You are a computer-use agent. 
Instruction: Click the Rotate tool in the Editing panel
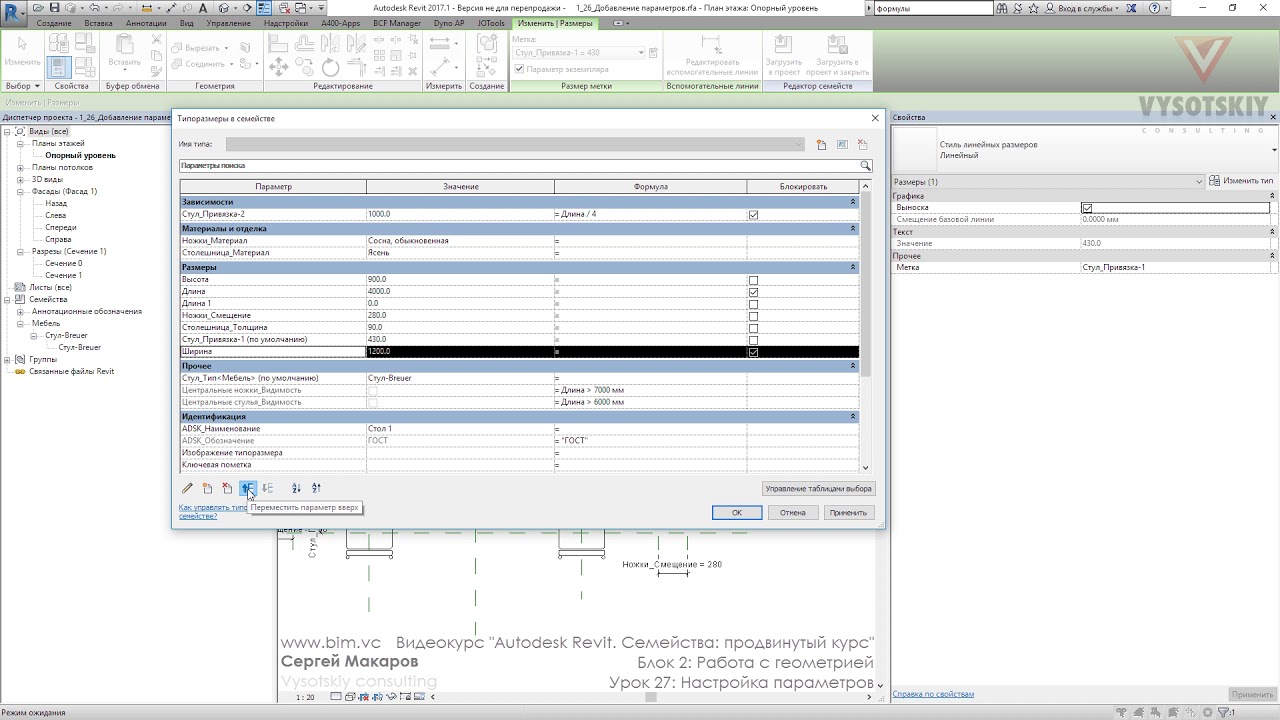point(330,67)
